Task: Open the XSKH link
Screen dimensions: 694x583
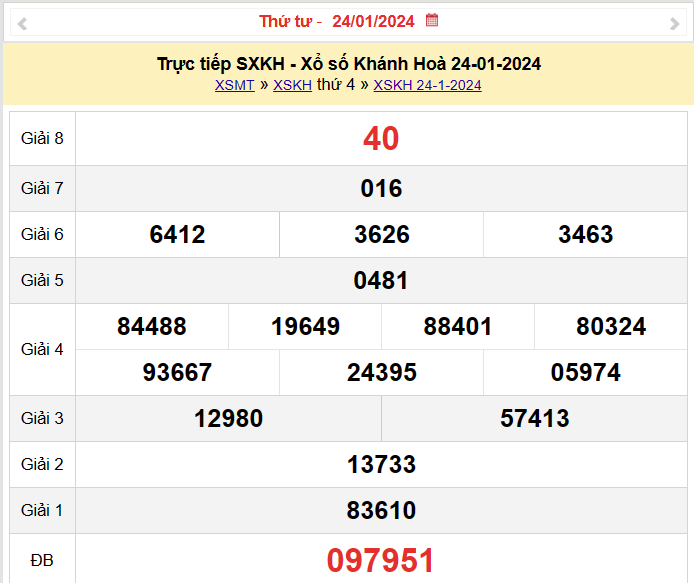Action: pos(293,85)
